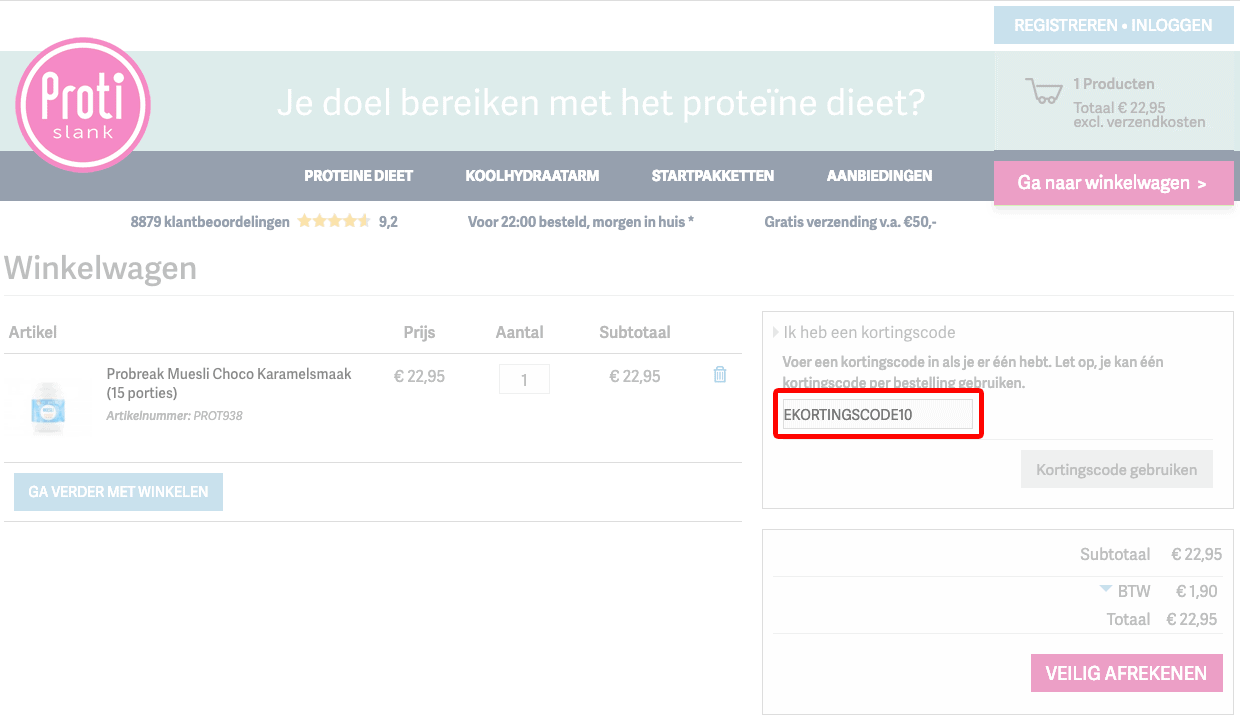Click 'GA VERDER MET WINKELEN' button
Image resolution: width=1240 pixels, height=724 pixels.
pos(118,492)
